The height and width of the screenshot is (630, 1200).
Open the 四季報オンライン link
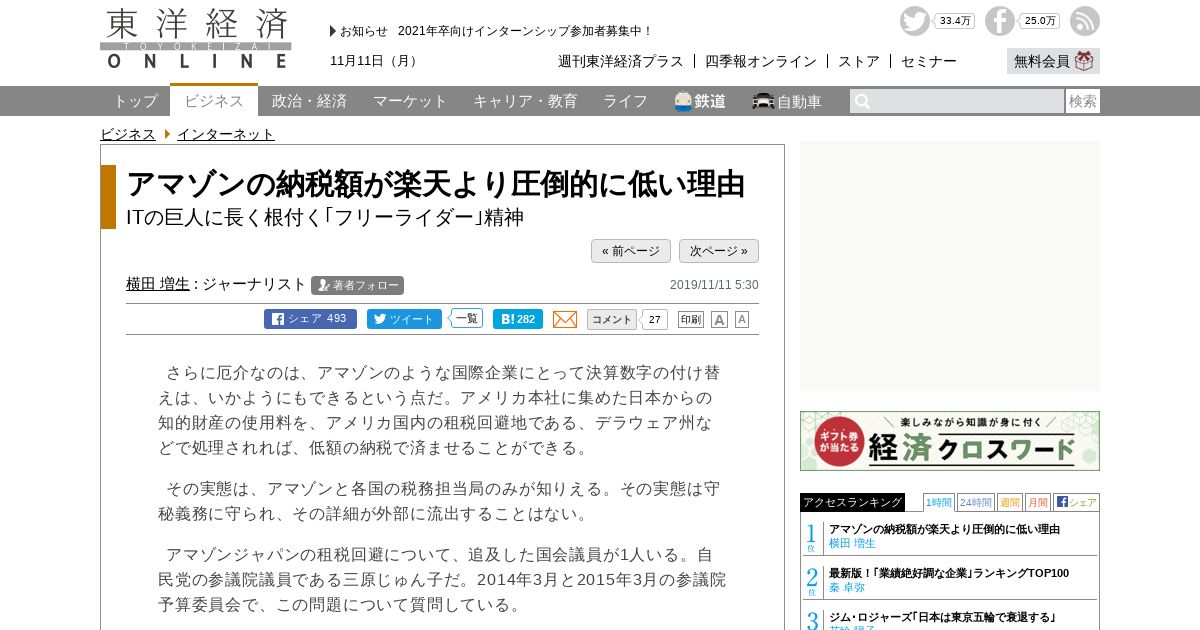coord(761,61)
